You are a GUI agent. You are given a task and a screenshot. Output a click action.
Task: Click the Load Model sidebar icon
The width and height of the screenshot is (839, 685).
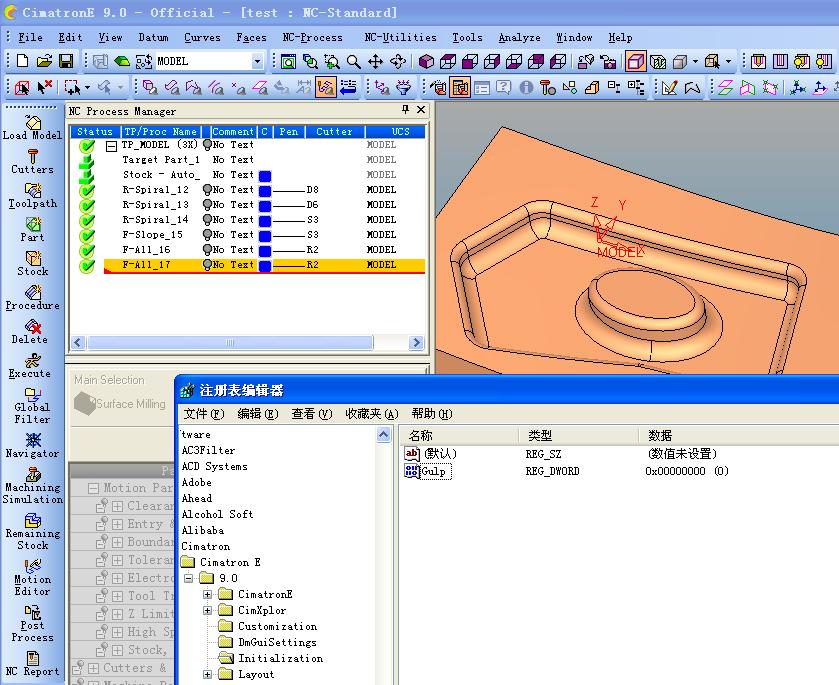pyautogui.click(x=32, y=128)
